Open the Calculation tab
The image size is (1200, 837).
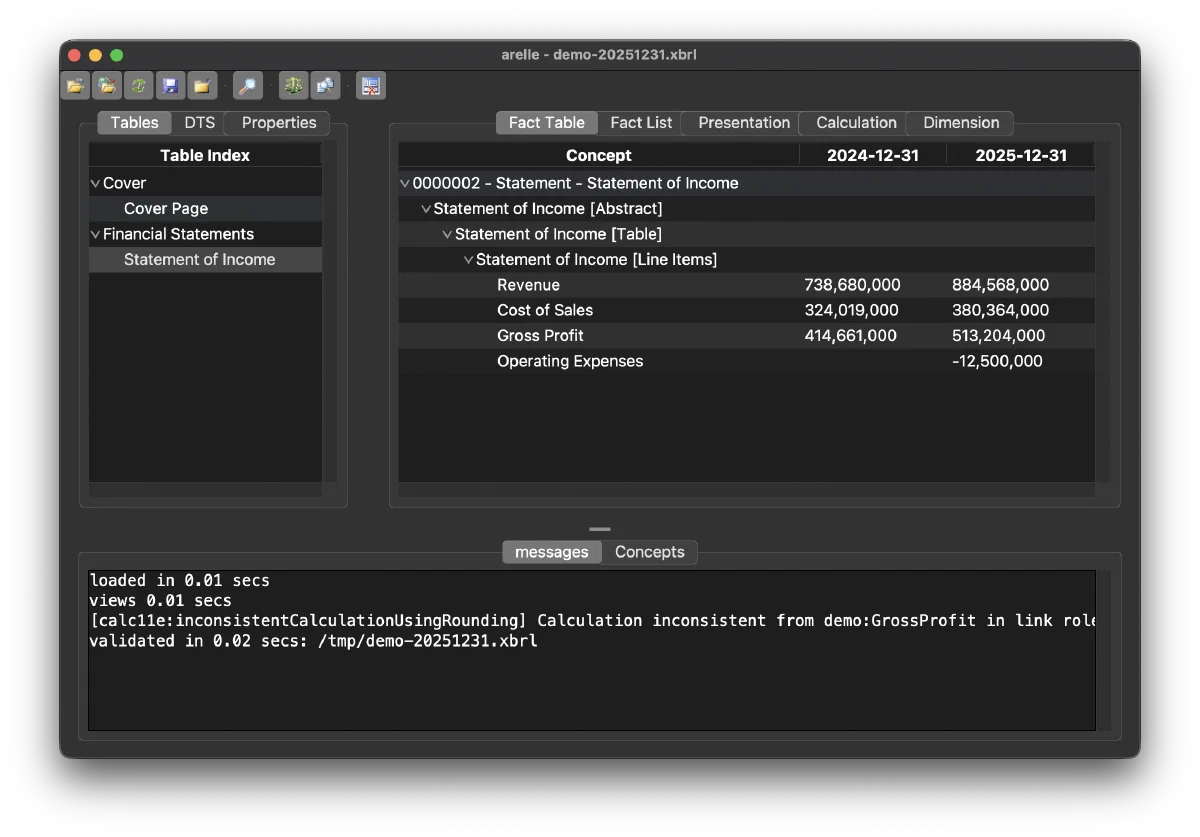[856, 123]
